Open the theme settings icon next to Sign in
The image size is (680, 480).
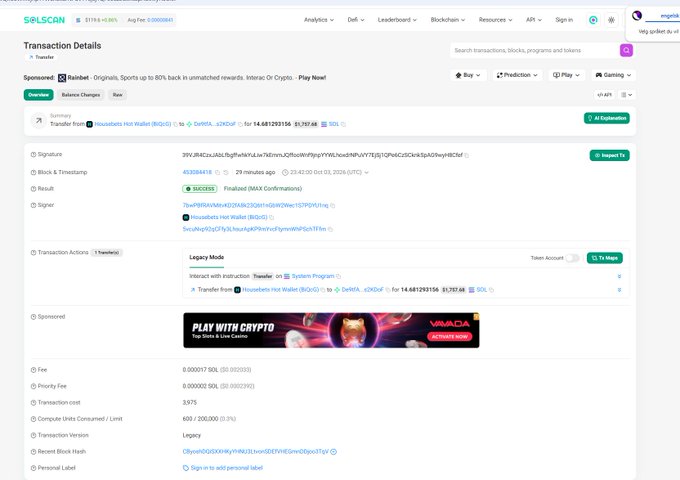pos(611,20)
